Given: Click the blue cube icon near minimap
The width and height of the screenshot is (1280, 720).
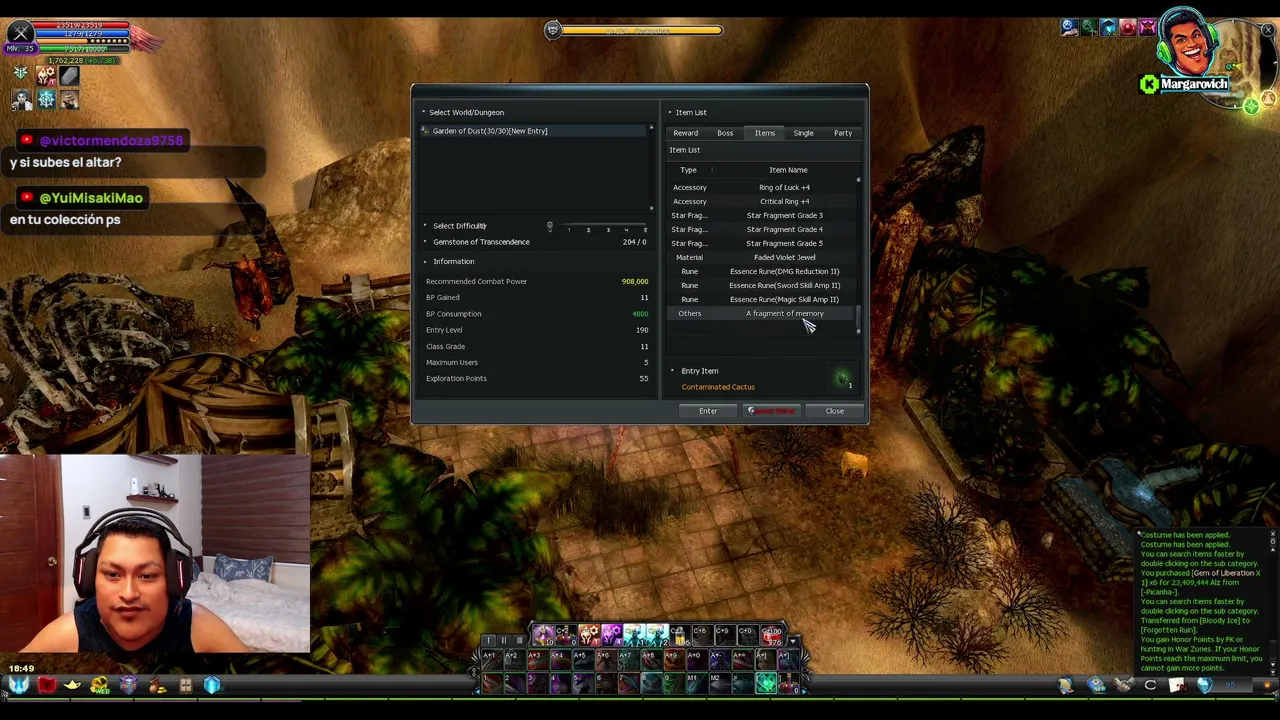Looking at the screenshot, I should click(x=1108, y=27).
